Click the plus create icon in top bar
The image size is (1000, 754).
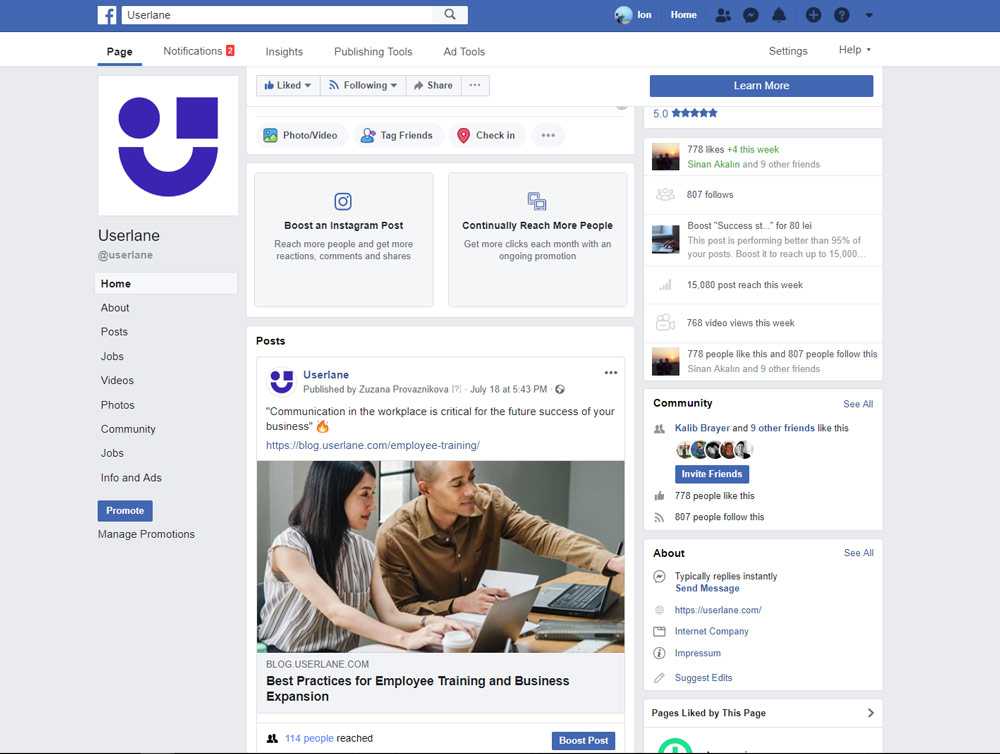click(813, 15)
